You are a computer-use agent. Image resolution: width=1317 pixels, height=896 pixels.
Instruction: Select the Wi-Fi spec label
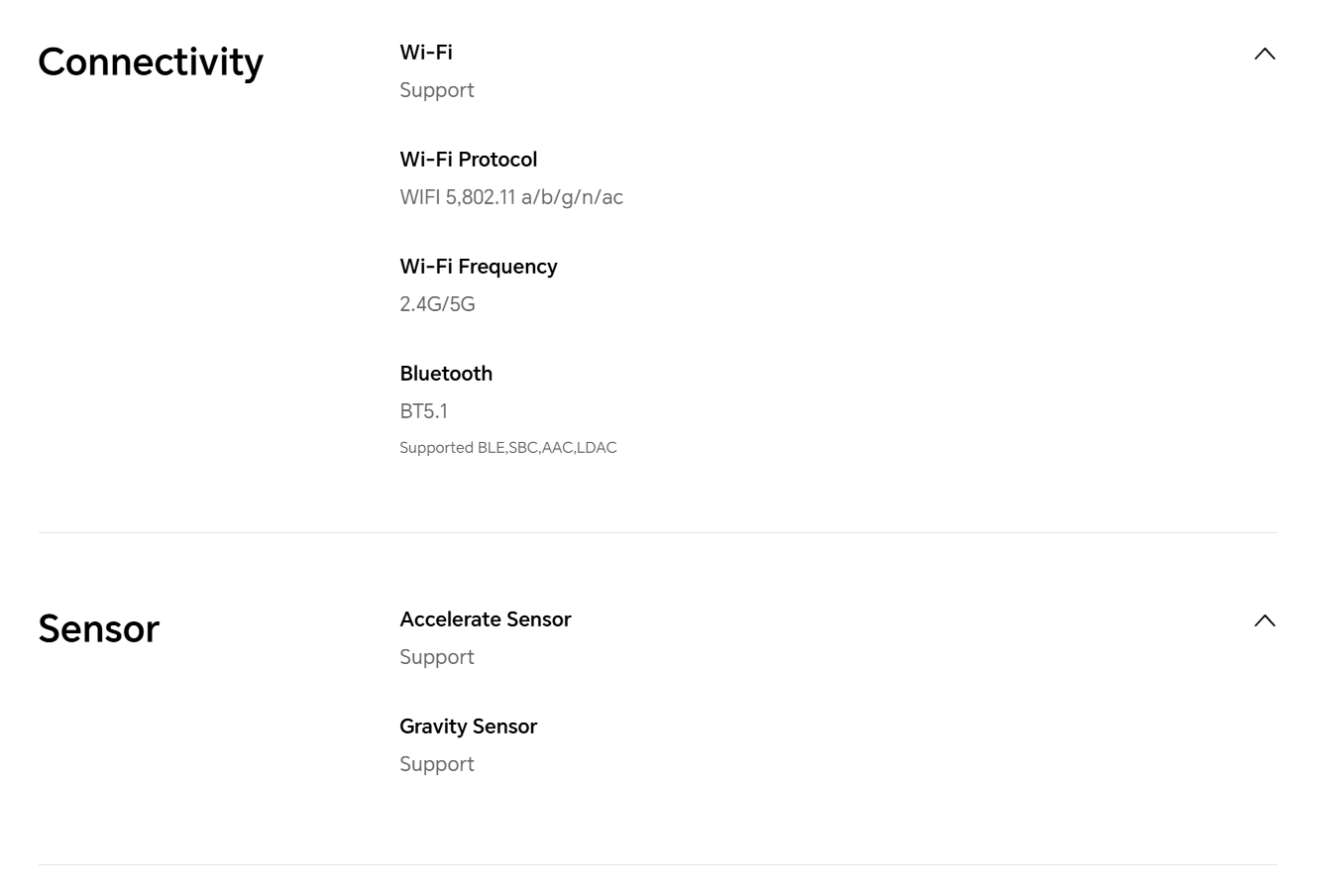(x=426, y=52)
